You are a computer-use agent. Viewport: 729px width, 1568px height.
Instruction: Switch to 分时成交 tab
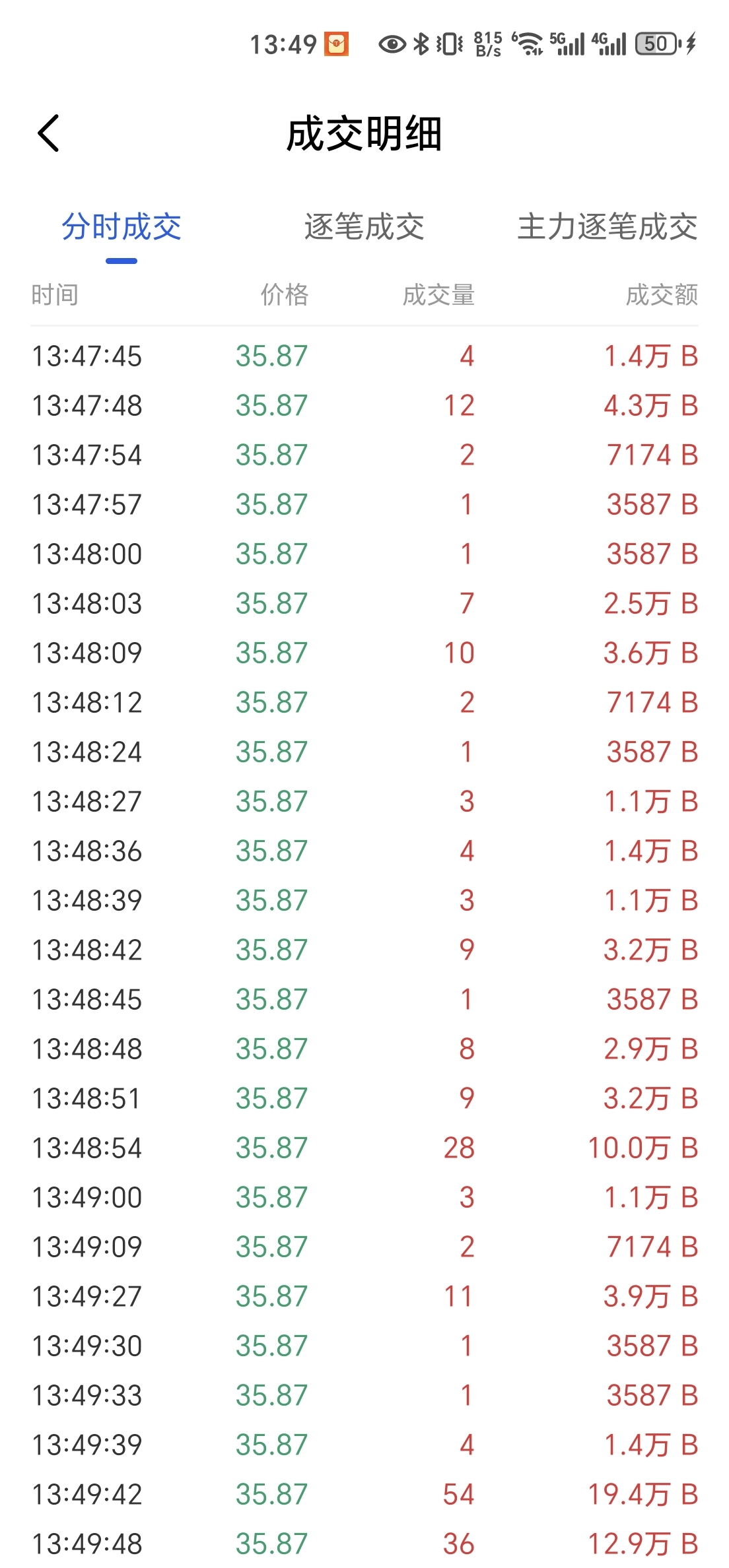121,227
